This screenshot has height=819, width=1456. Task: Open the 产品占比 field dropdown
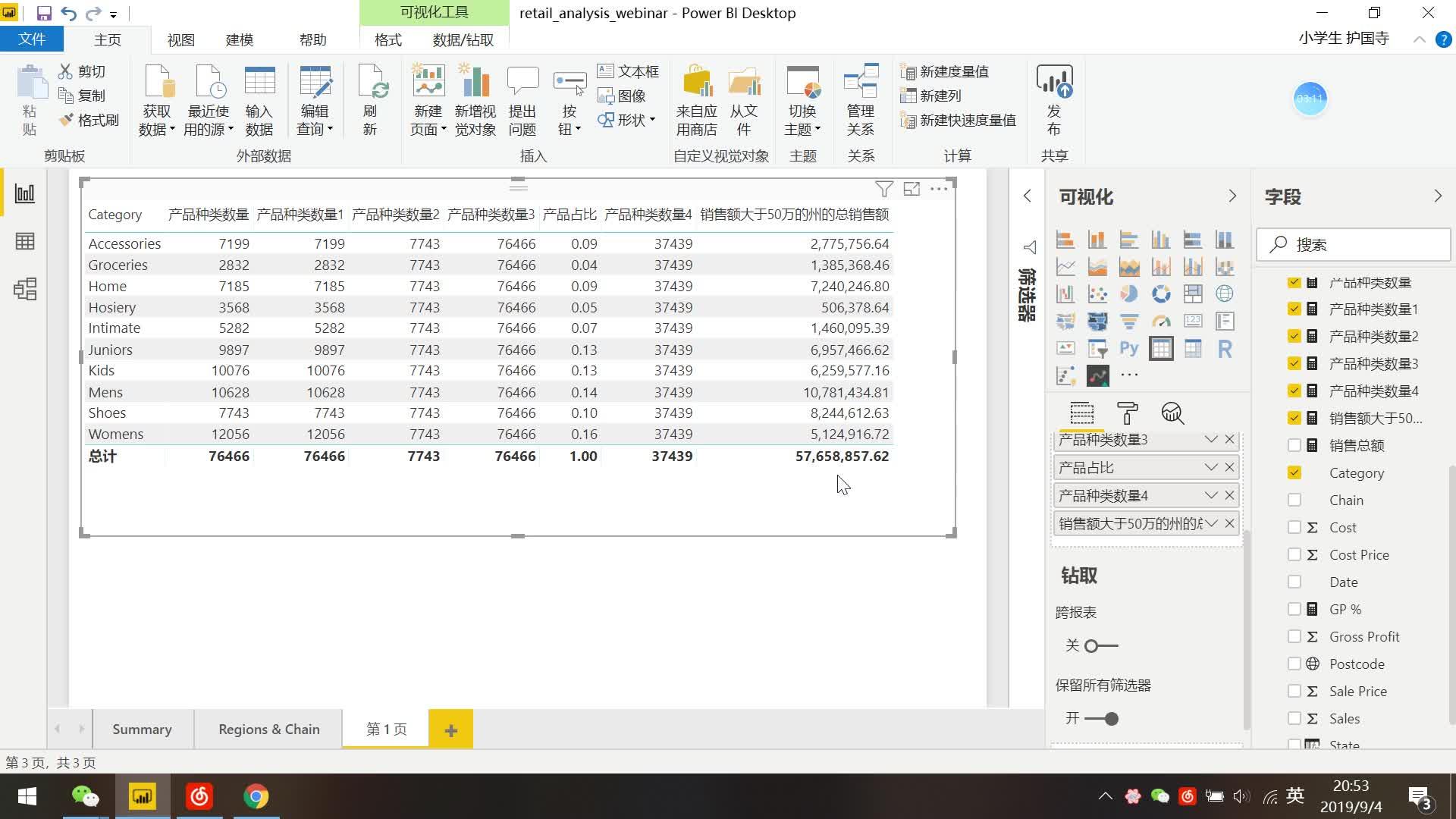[x=1210, y=467]
